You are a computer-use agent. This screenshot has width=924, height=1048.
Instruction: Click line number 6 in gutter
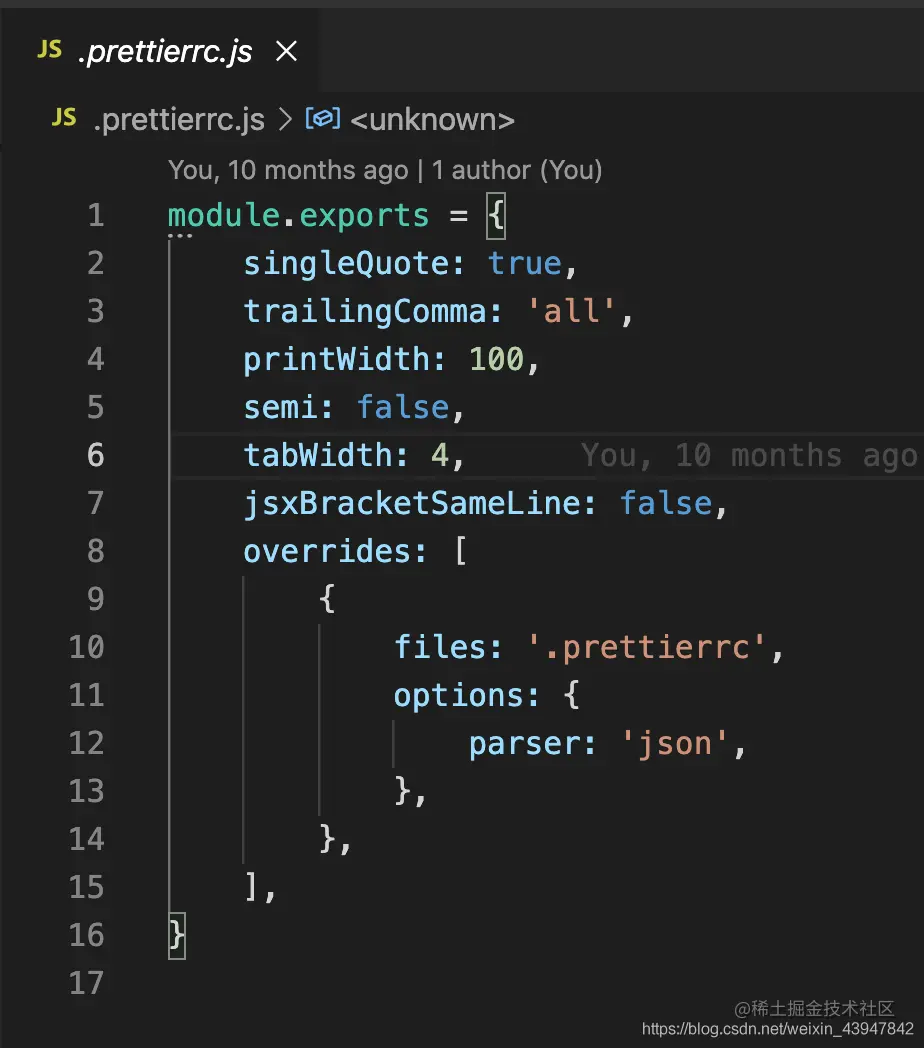pos(96,455)
